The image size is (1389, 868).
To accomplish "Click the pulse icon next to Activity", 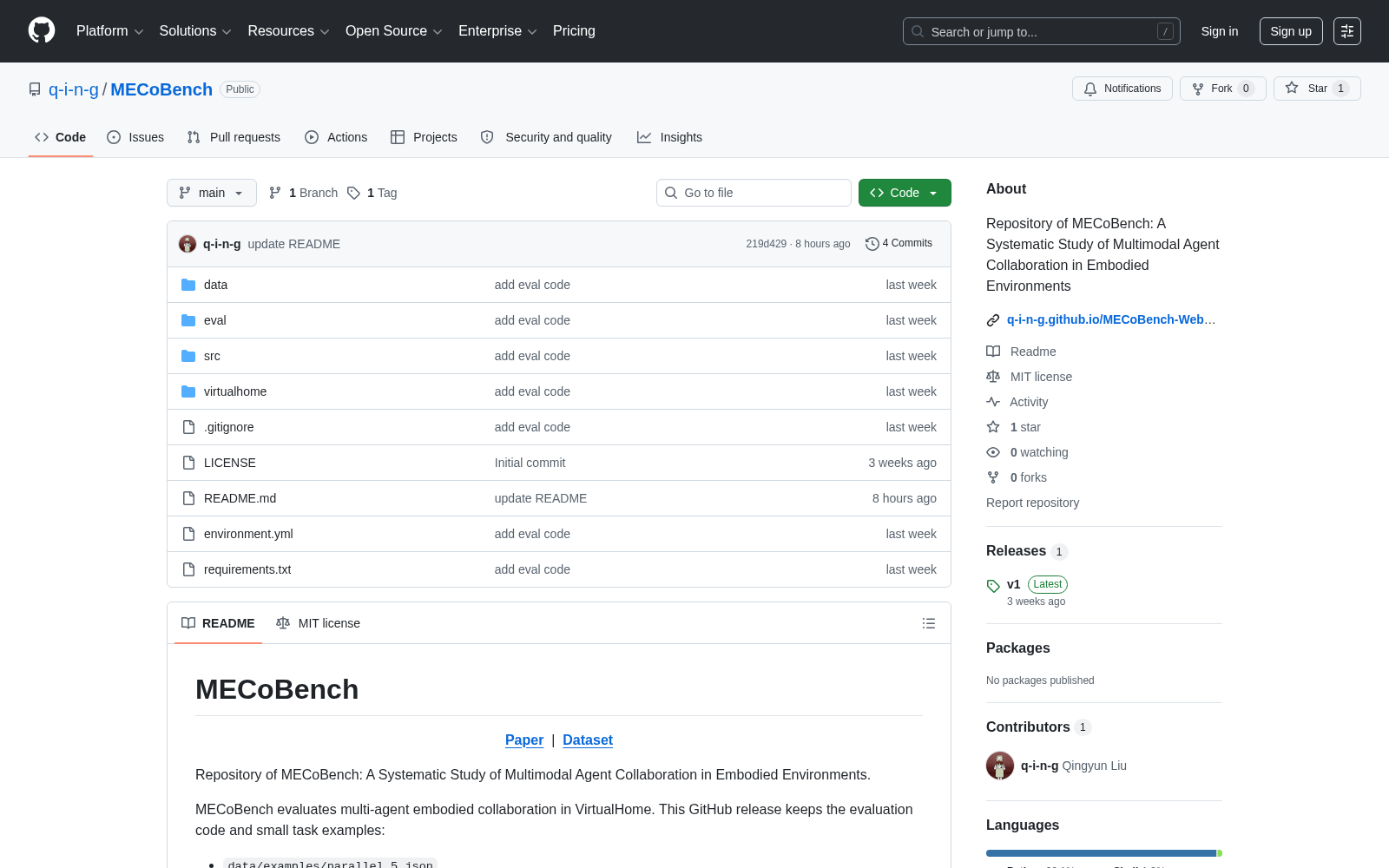I will point(993,402).
